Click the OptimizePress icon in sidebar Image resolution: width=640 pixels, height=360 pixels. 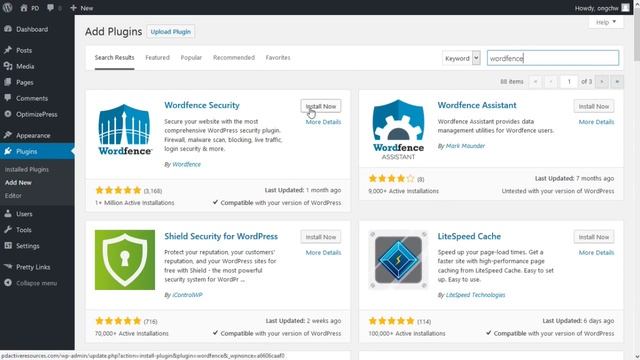8,114
